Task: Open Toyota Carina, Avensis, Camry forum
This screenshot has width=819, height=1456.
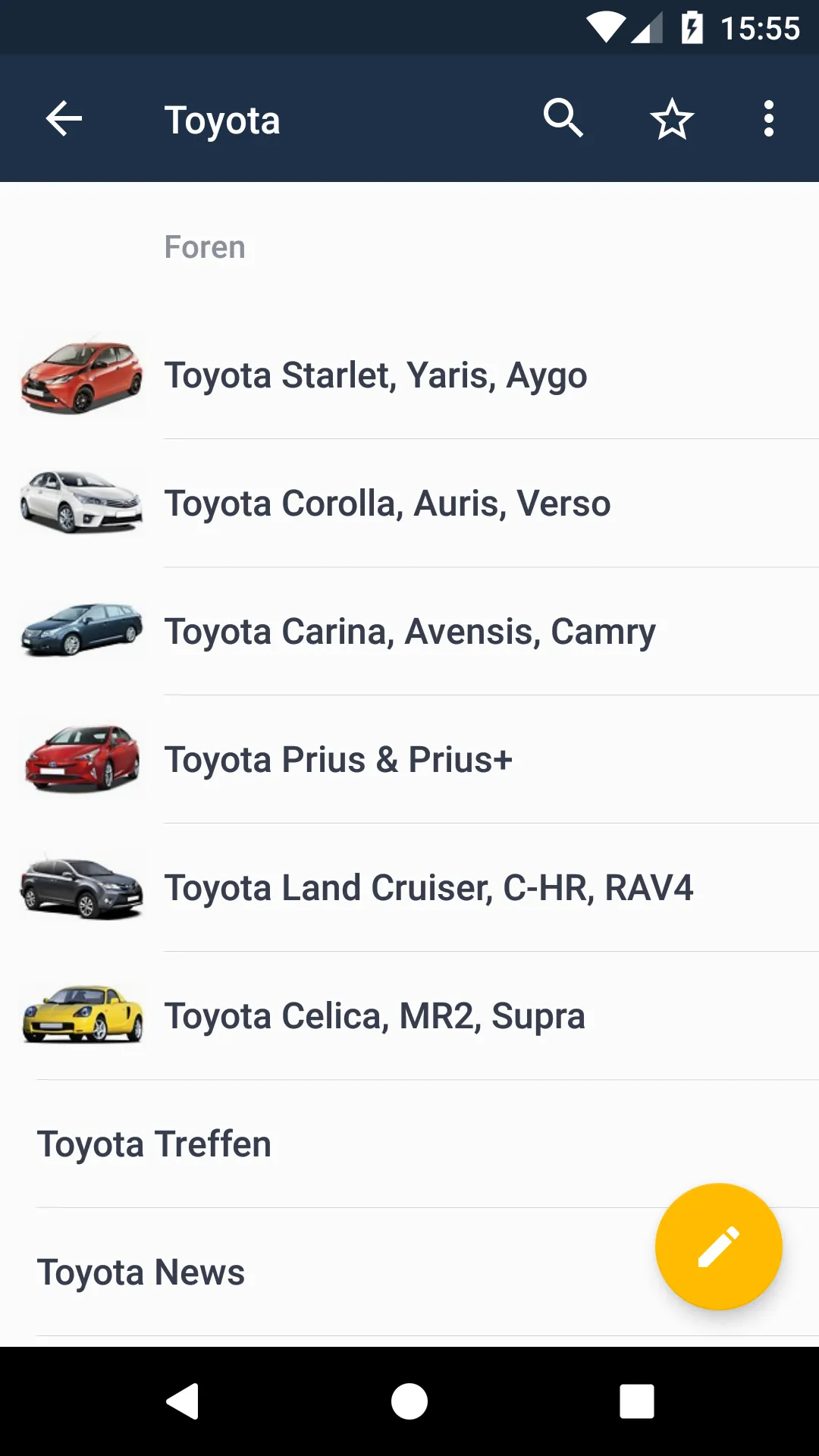Action: pyautogui.click(x=409, y=632)
